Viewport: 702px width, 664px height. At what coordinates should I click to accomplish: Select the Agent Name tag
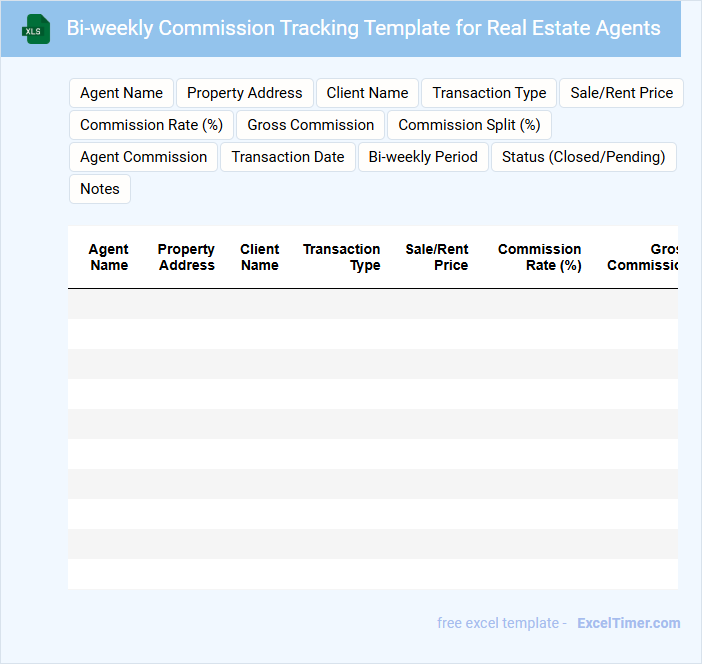pyautogui.click(x=121, y=93)
